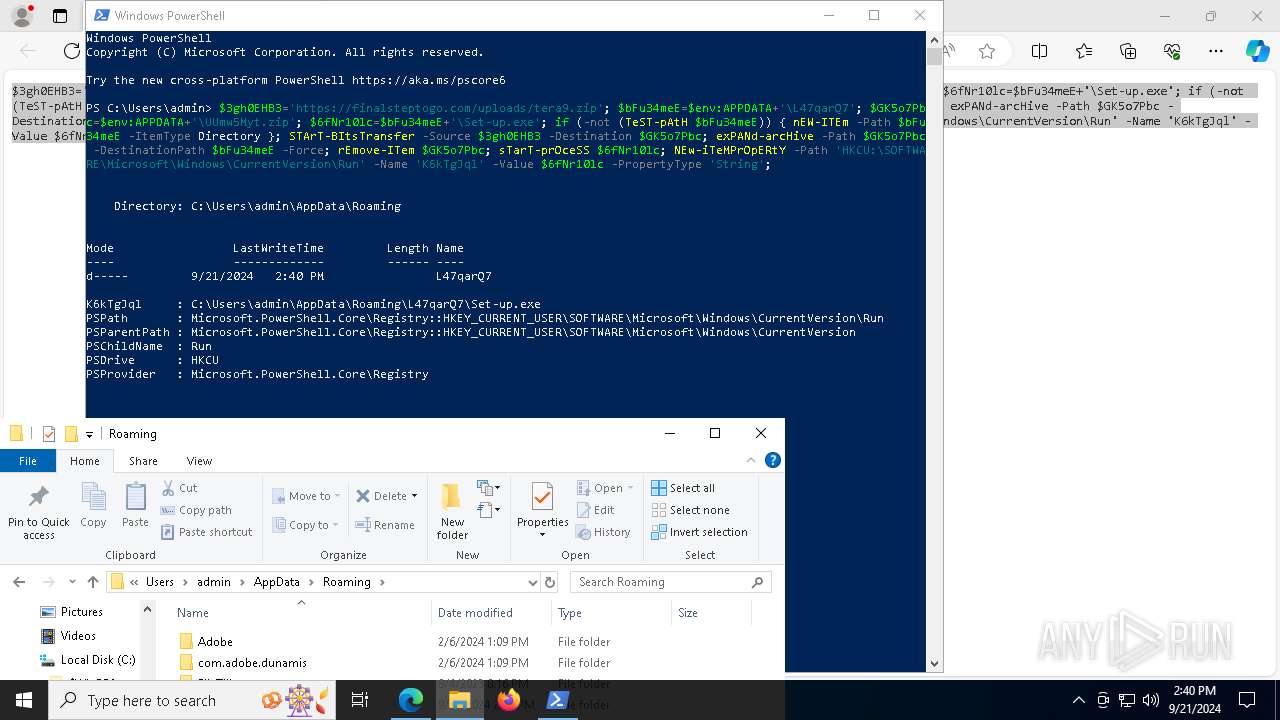This screenshot has height=720, width=1280.
Task: Click Invert selection
Action: tap(699, 532)
